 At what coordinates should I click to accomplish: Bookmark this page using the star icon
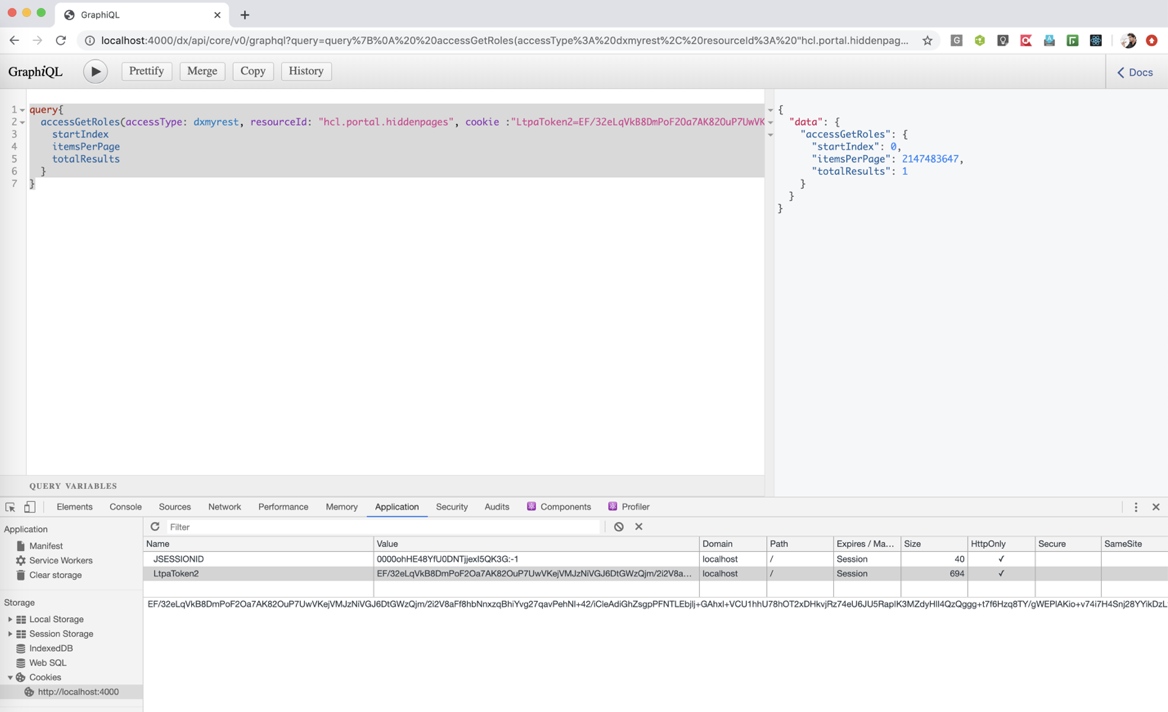click(x=927, y=40)
